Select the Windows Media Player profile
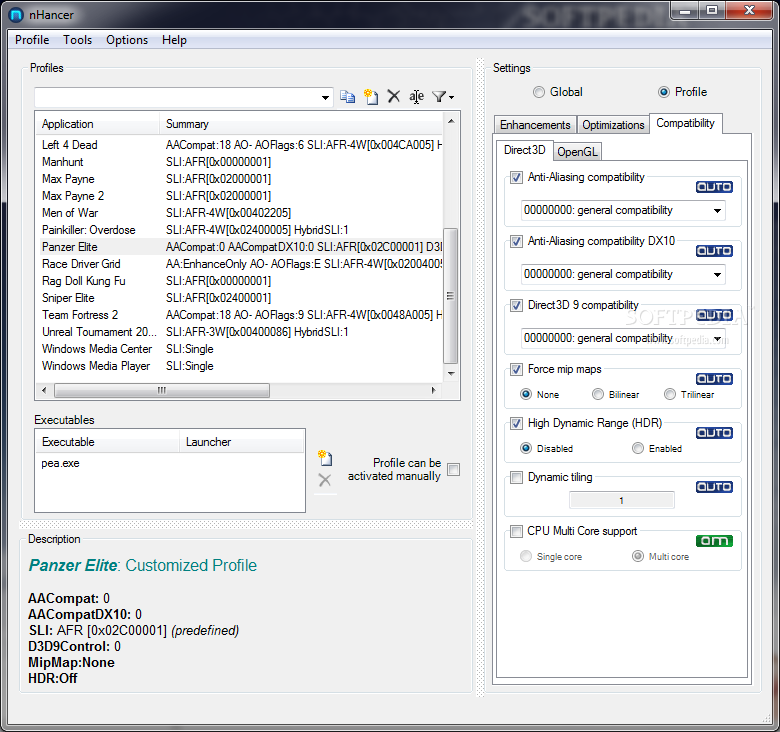The height and width of the screenshot is (732, 780). (x=239, y=366)
